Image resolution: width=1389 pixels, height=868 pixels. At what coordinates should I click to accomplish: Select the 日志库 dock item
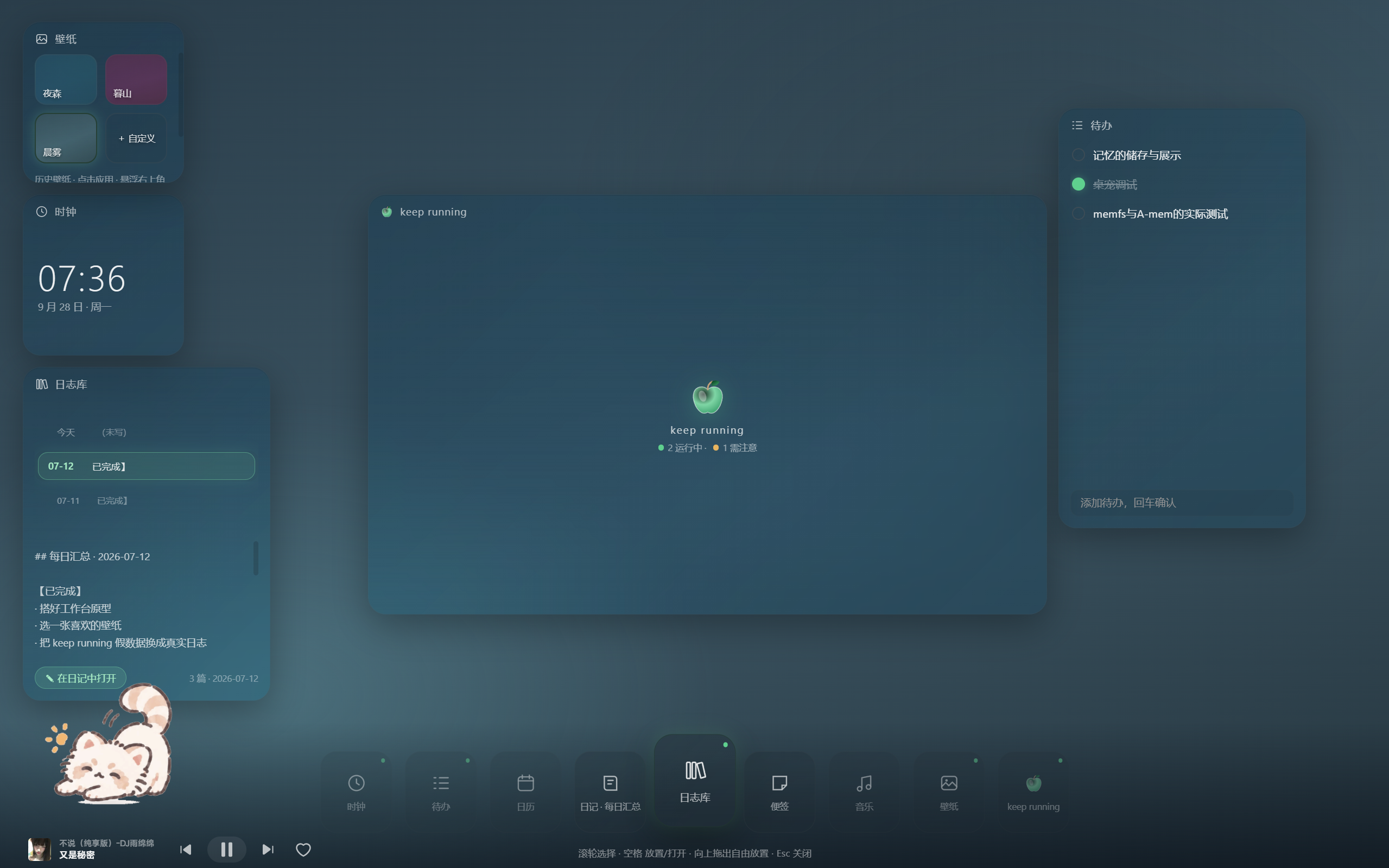pyautogui.click(x=695, y=780)
